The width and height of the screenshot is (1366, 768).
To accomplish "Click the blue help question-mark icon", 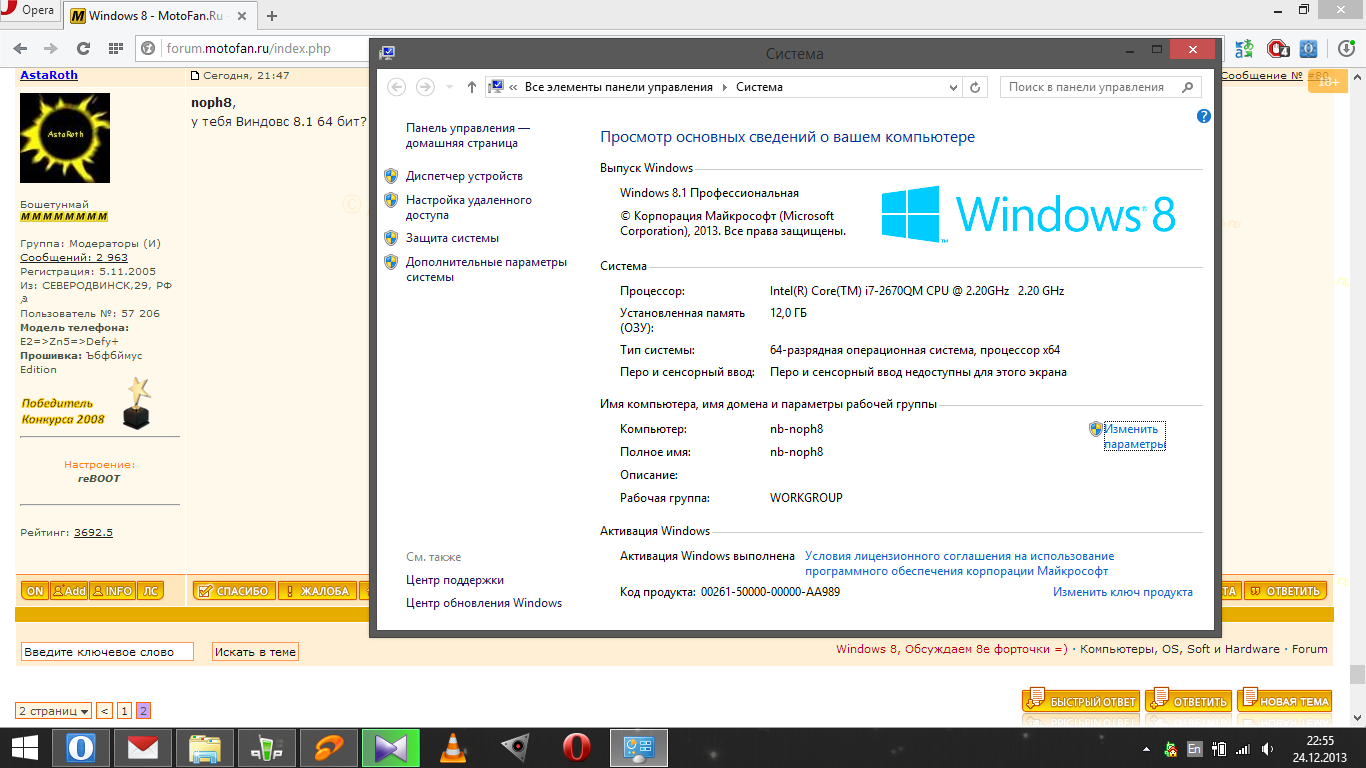I will (x=1204, y=116).
